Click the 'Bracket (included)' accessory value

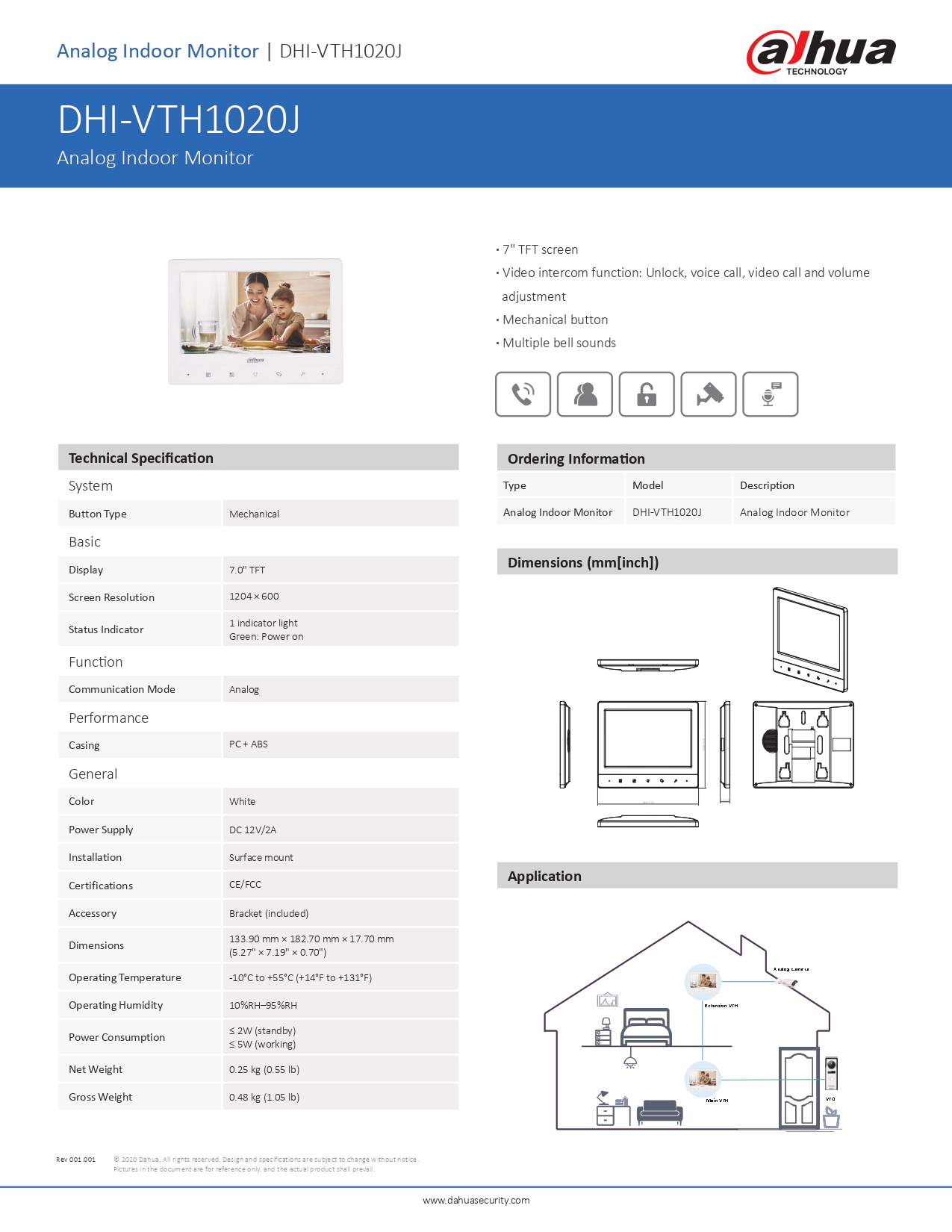[x=269, y=913]
